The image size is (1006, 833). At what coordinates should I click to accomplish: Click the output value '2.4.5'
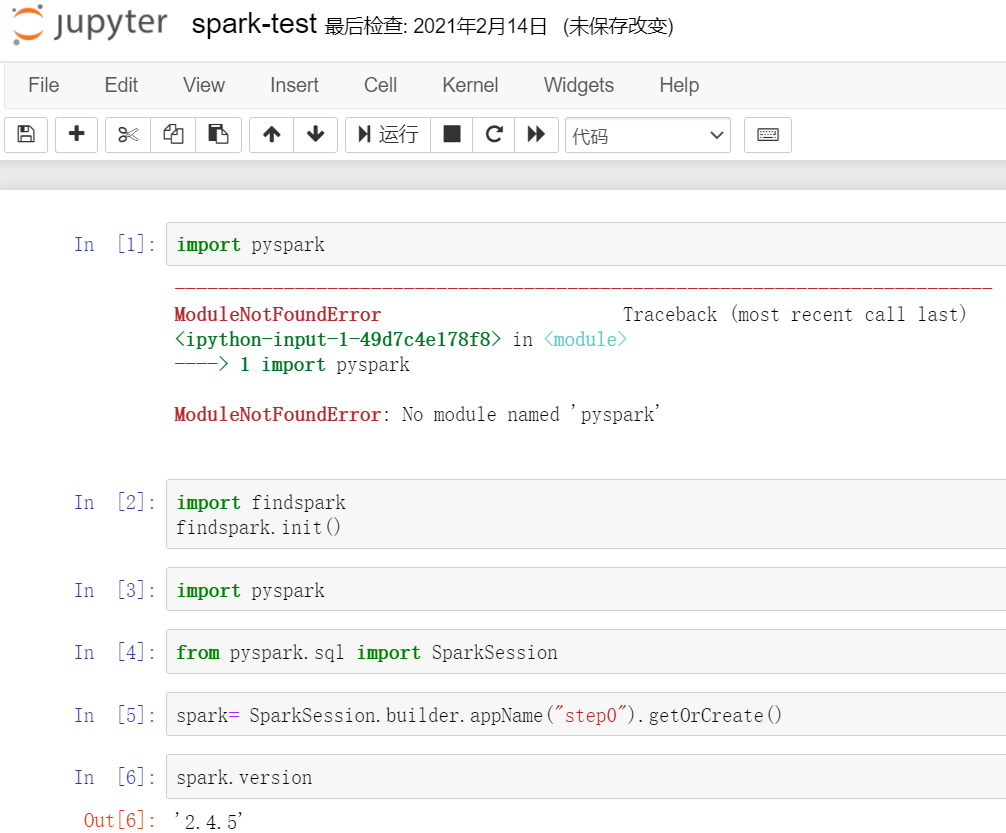[209, 821]
